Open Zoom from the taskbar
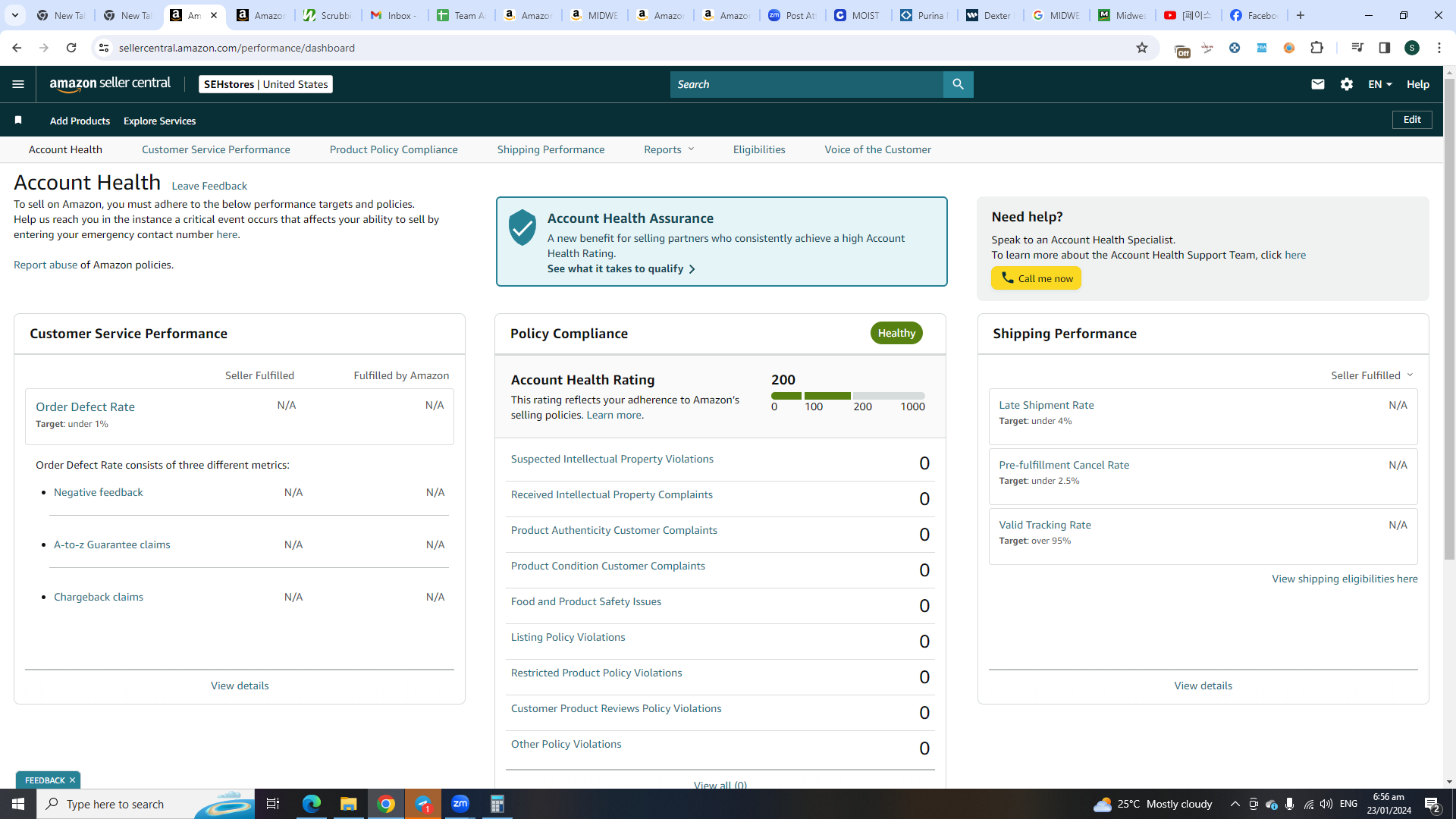1456x819 pixels. tap(460, 804)
